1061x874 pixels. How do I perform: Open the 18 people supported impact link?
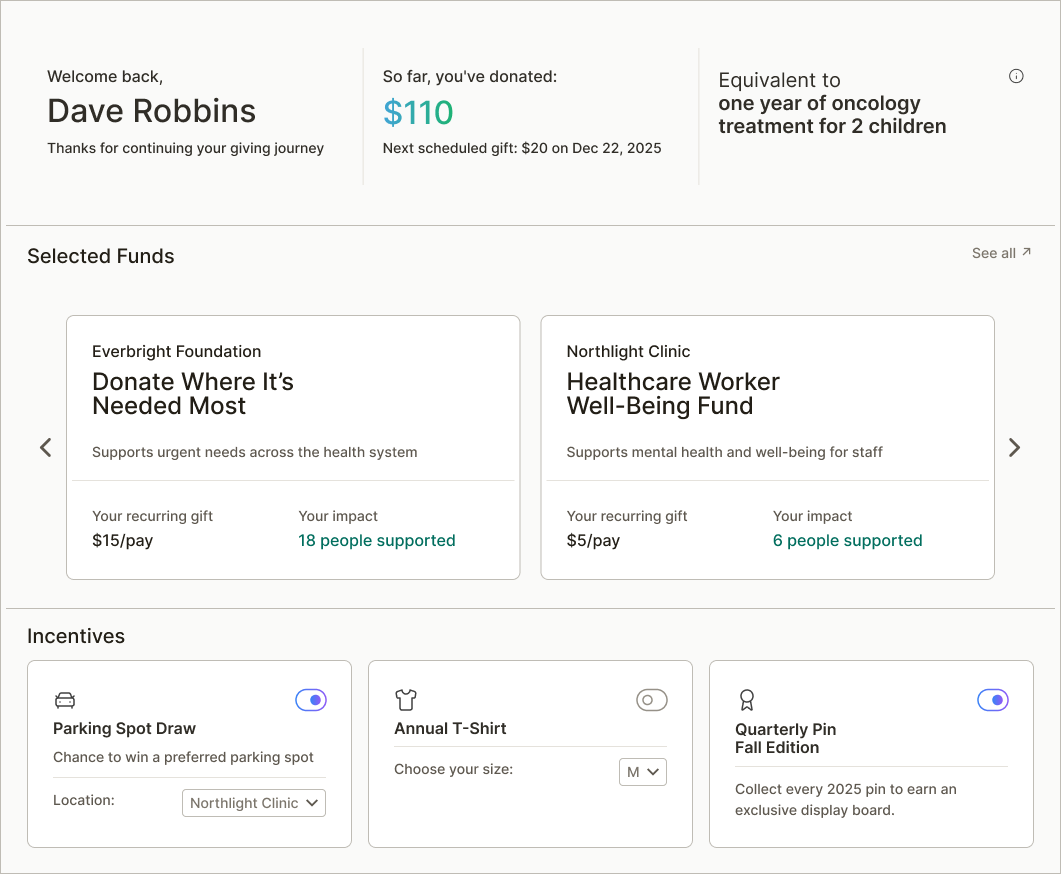coord(377,540)
